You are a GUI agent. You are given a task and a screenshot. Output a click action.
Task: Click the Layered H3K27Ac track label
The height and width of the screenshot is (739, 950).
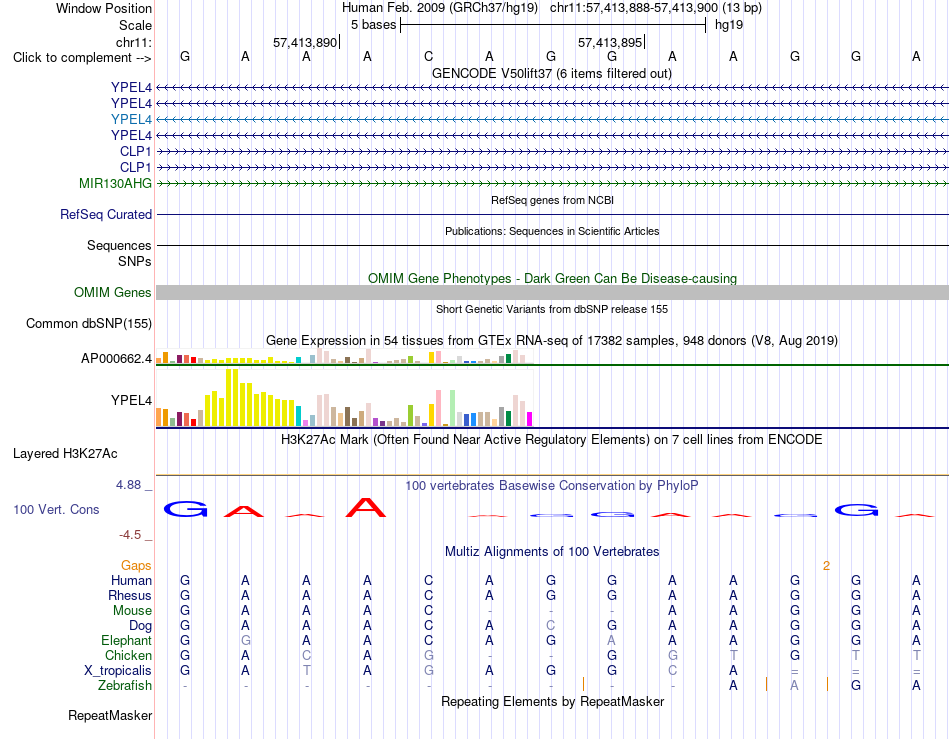(x=65, y=454)
